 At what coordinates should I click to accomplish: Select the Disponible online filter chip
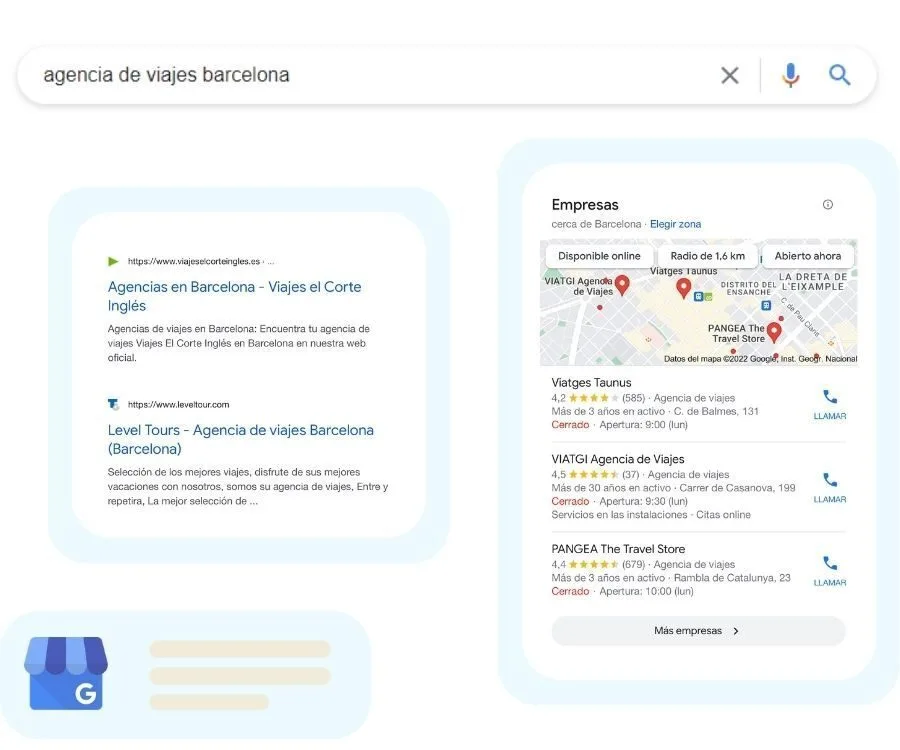click(x=599, y=256)
